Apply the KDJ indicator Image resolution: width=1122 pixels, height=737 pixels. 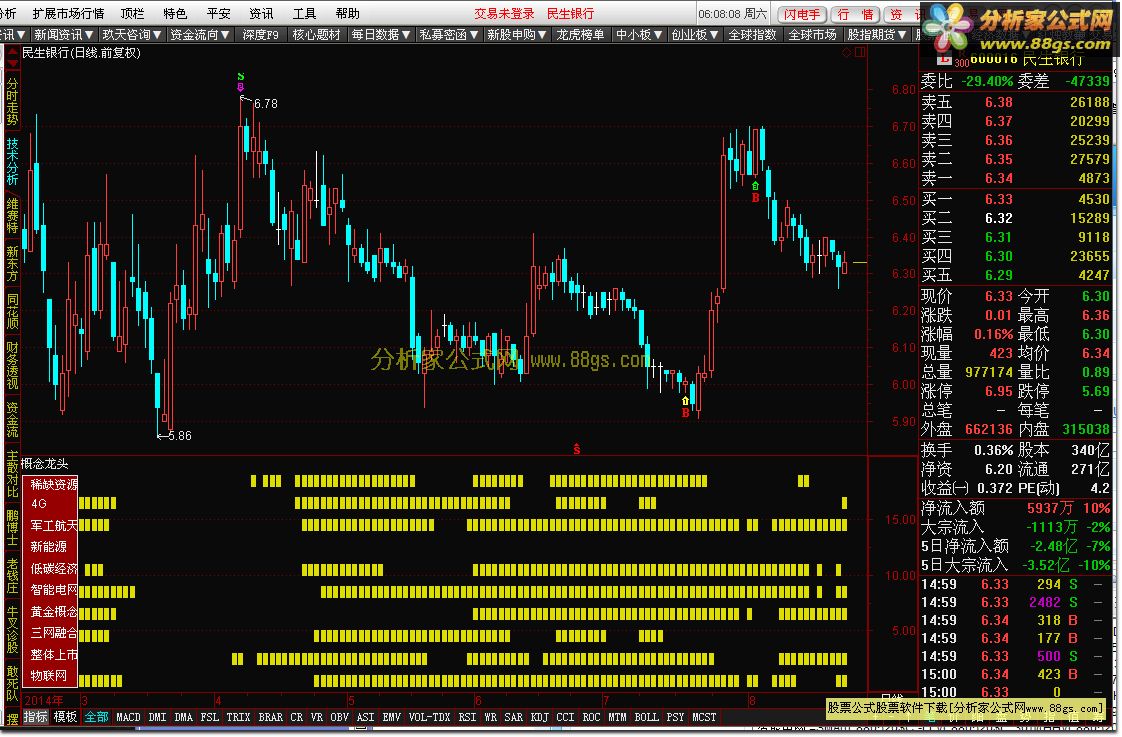click(x=540, y=717)
